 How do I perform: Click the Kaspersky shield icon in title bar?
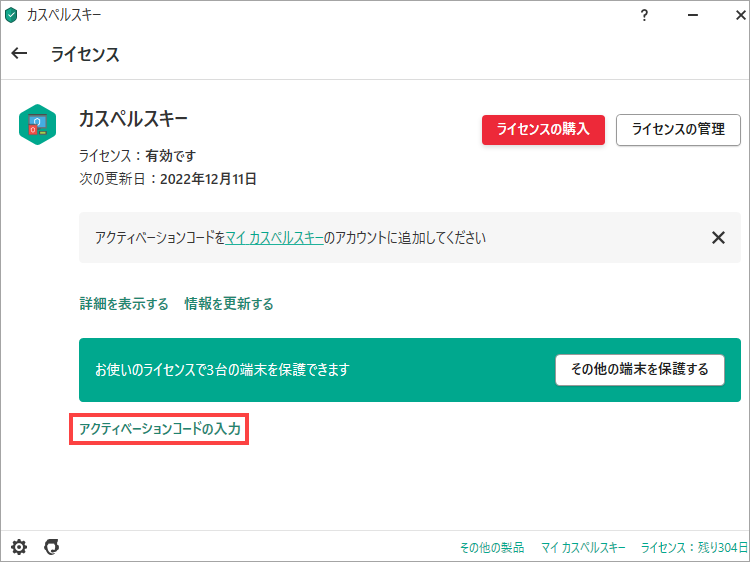tap(11, 15)
